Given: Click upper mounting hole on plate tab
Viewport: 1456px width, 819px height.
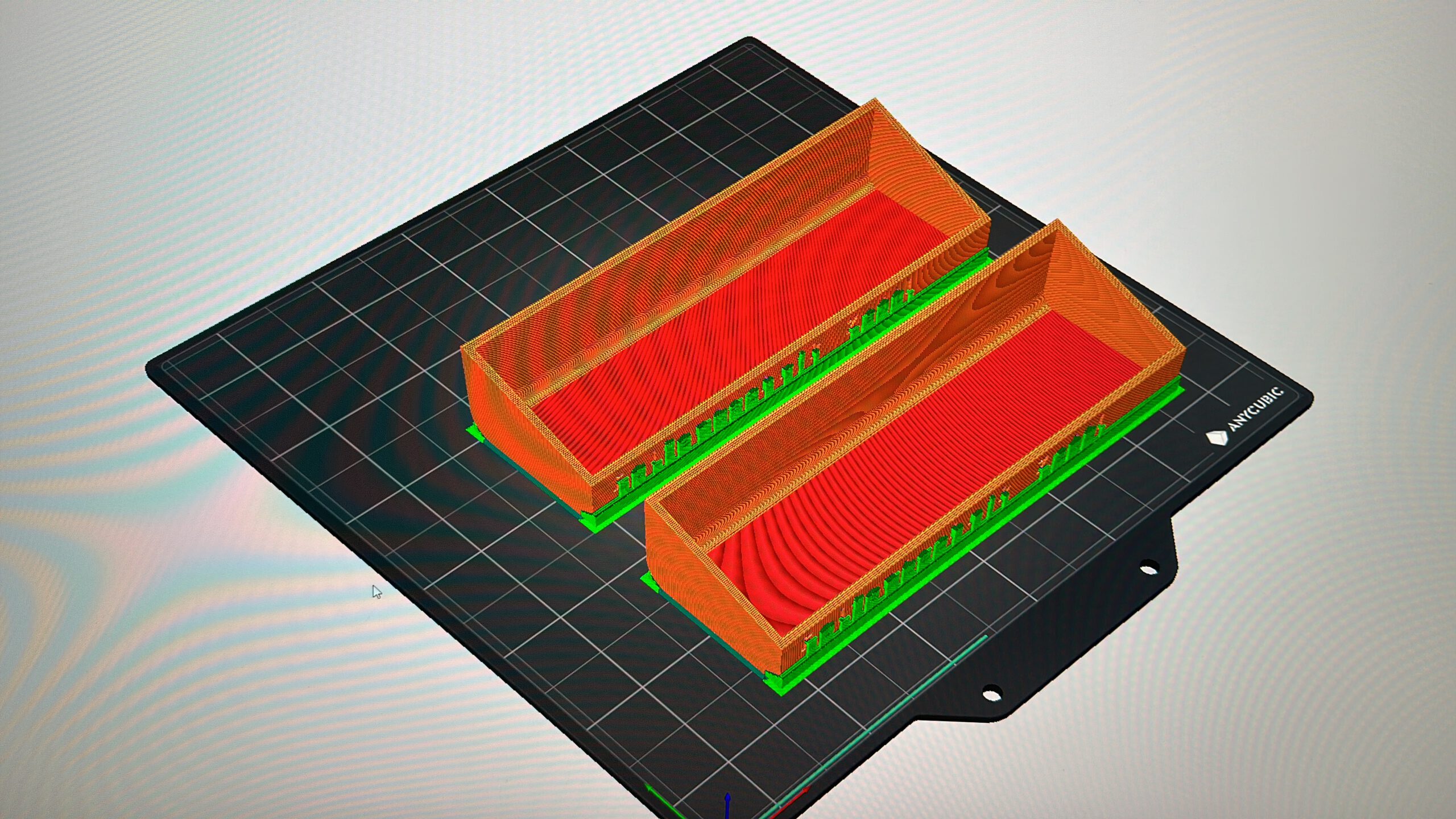Looking at the screenshot, I should point(1149,568).
